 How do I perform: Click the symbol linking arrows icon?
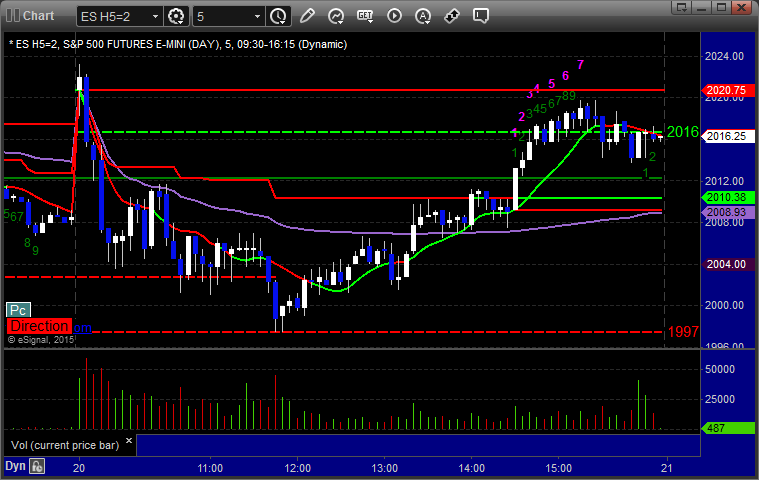pyautogui.click(x=452, y=16)
